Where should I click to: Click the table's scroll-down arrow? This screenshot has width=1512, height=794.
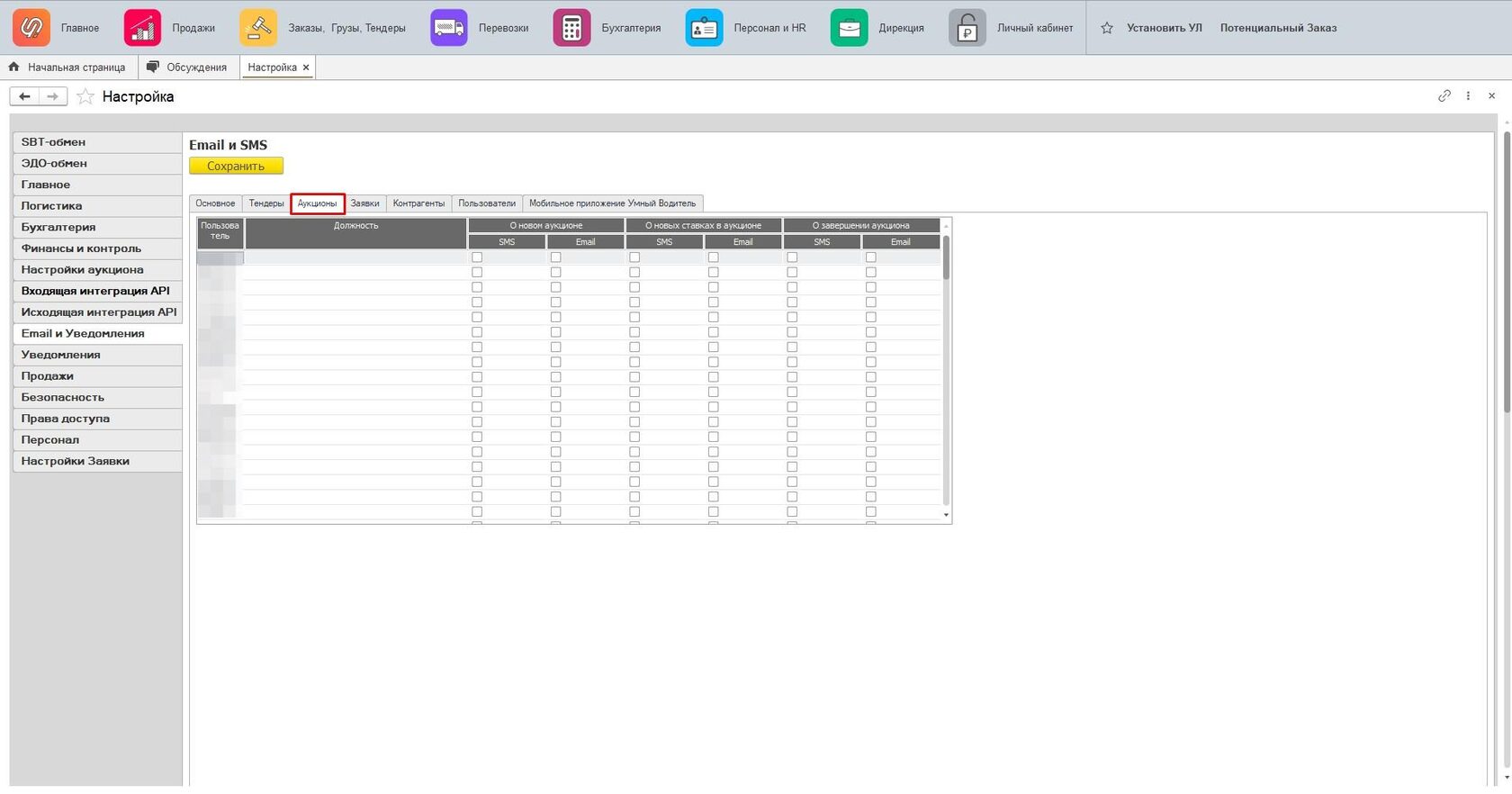[946, 515]
